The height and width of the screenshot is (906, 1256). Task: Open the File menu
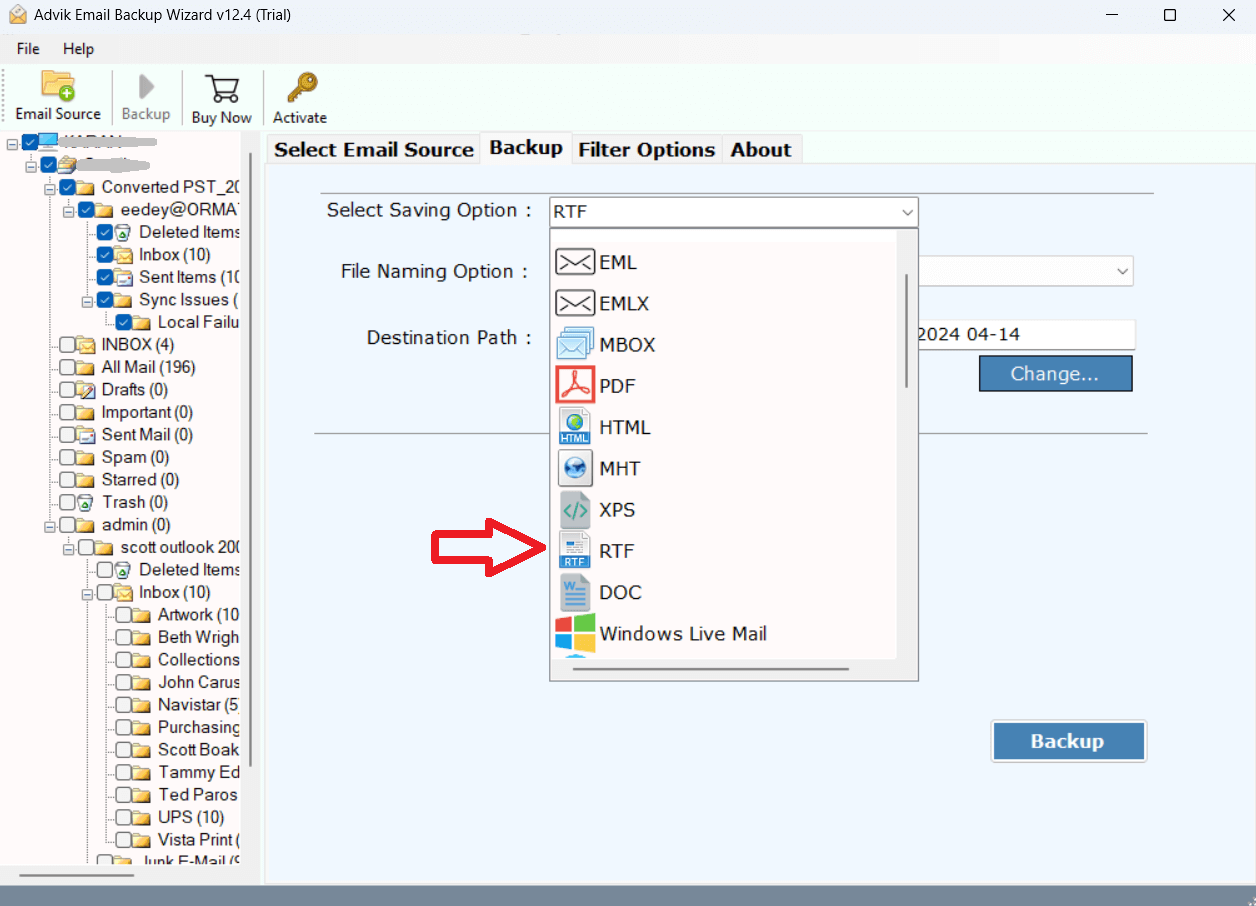point(28,48)
